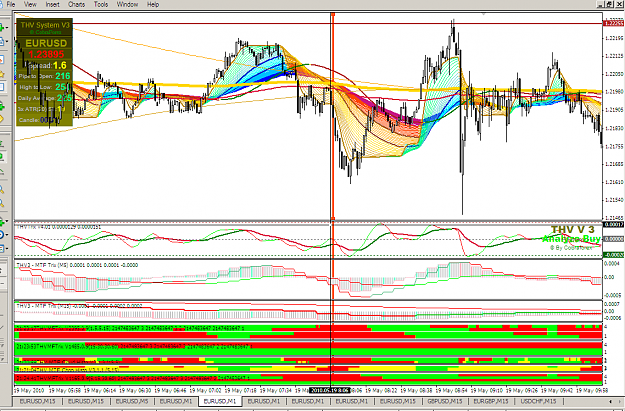Click the Analyze Buy signal text

pos(571,239)
